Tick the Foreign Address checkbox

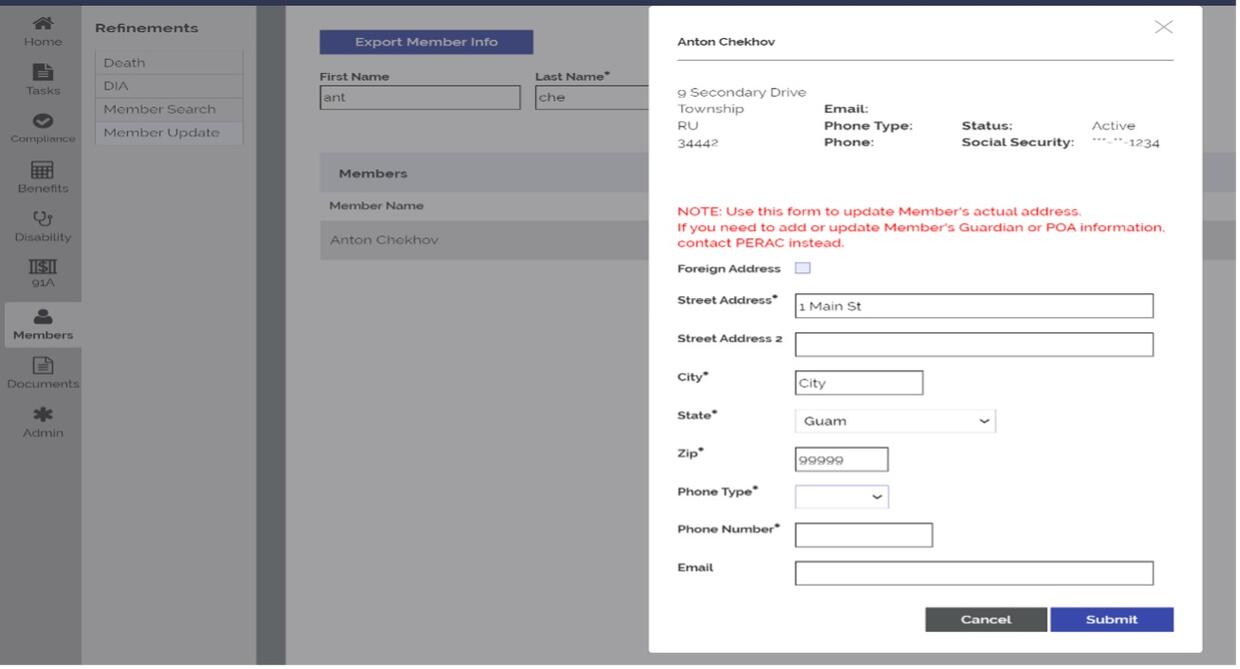(802, 268)
